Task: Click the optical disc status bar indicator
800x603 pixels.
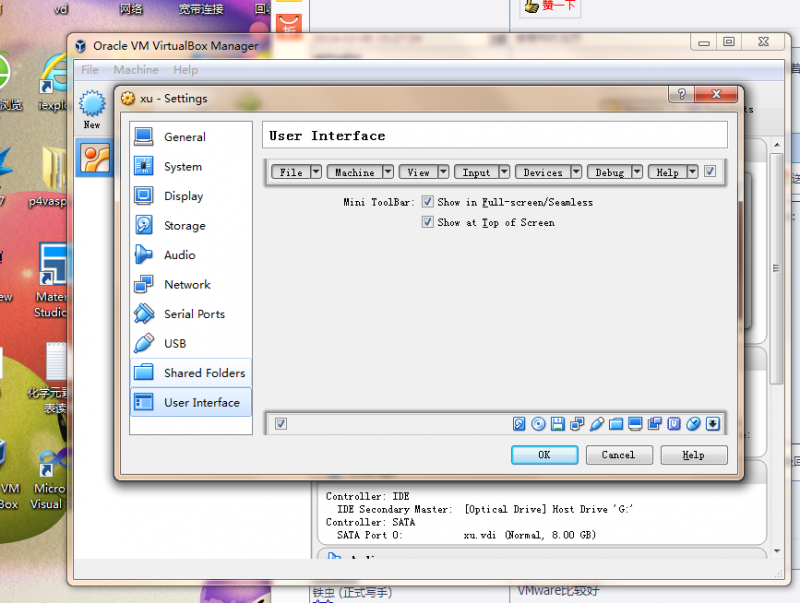Action: (538, 424)
